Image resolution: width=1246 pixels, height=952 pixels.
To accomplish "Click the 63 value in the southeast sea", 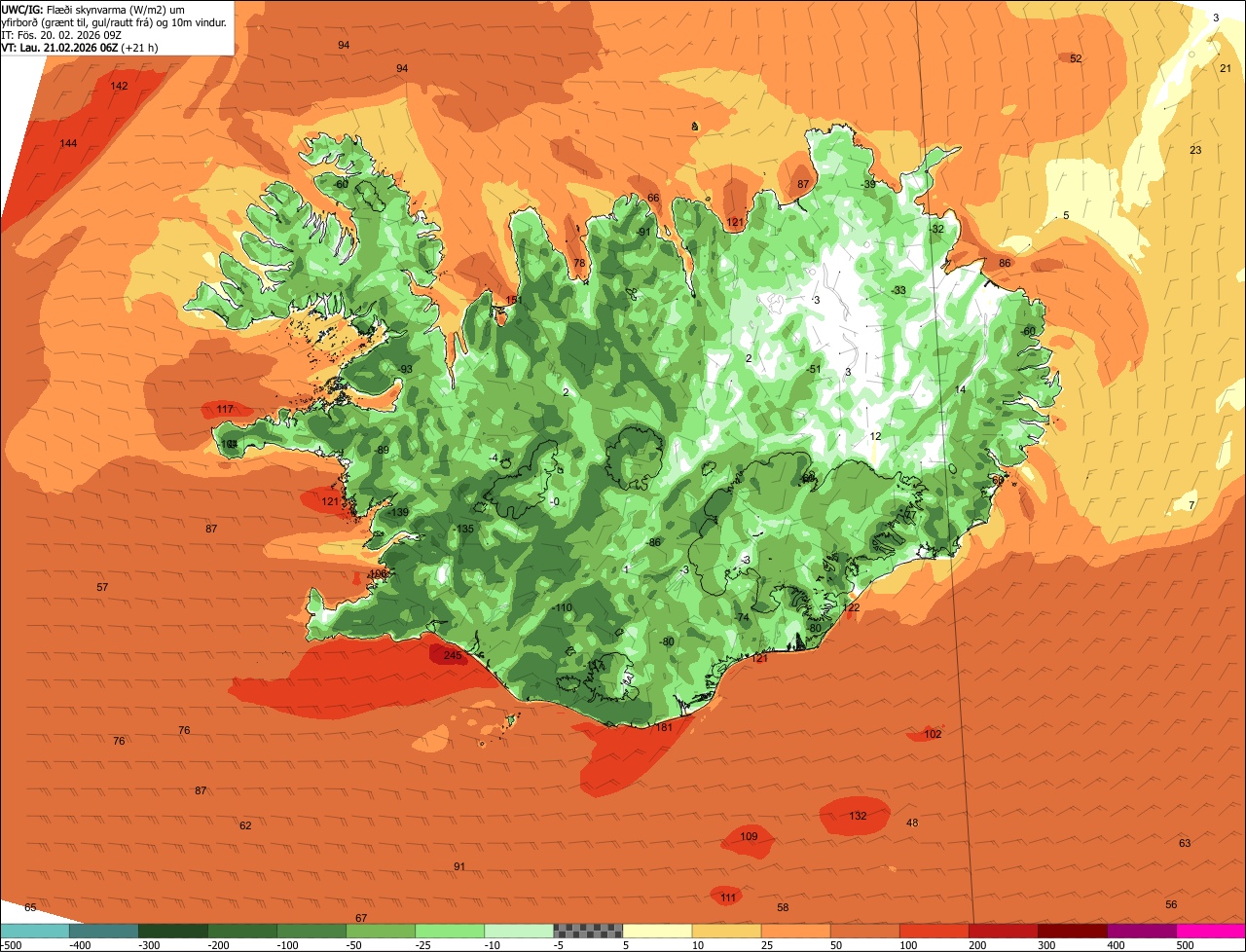I will tap(1185, 843).
